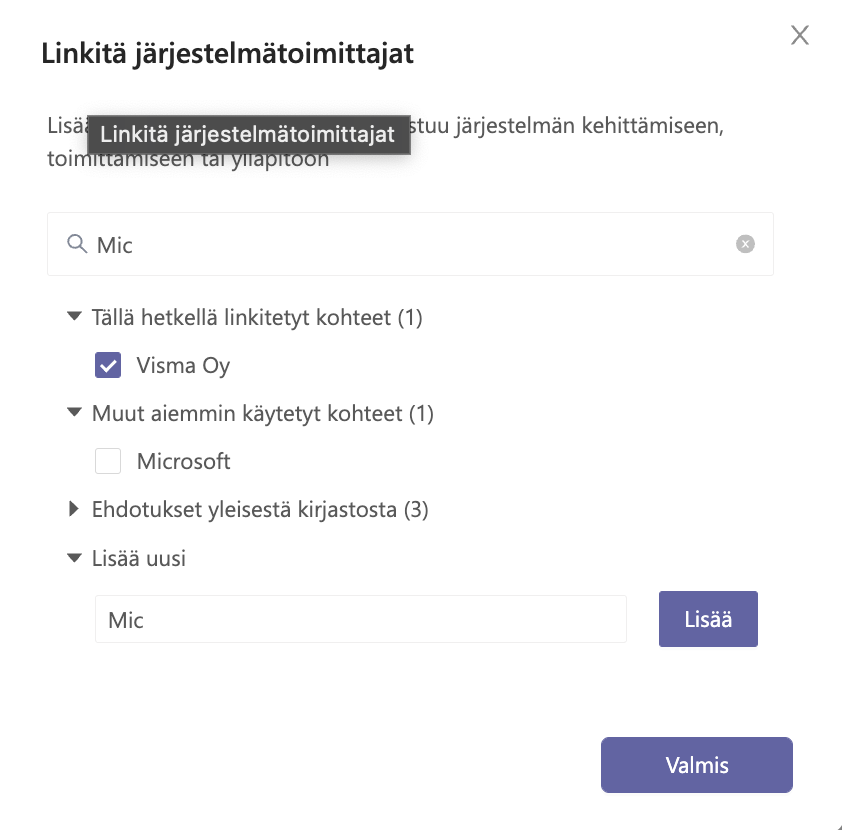Collapse the Lisää uusi section arrow
Image resolution: width=842 pixels, height=830 pixels.
74,558
